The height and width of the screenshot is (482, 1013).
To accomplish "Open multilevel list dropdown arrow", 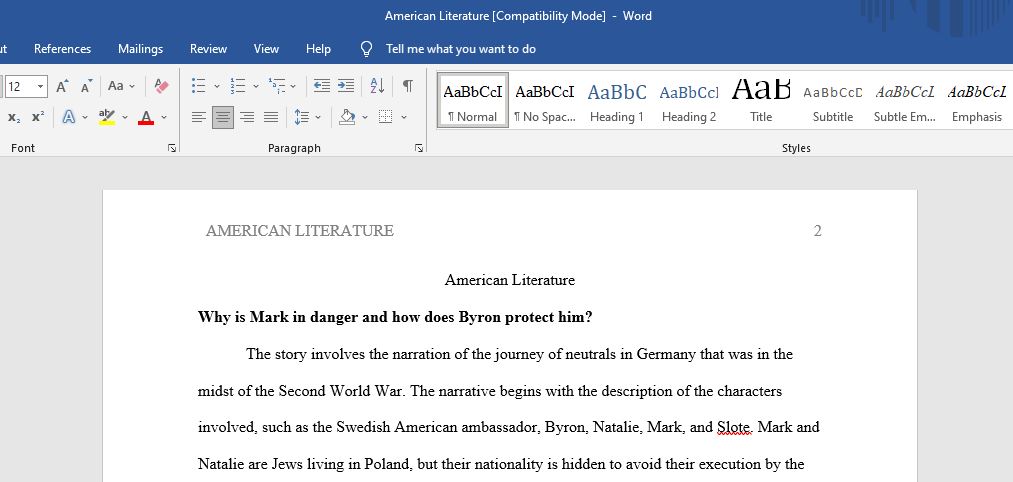I will click(x=293, y=86).
